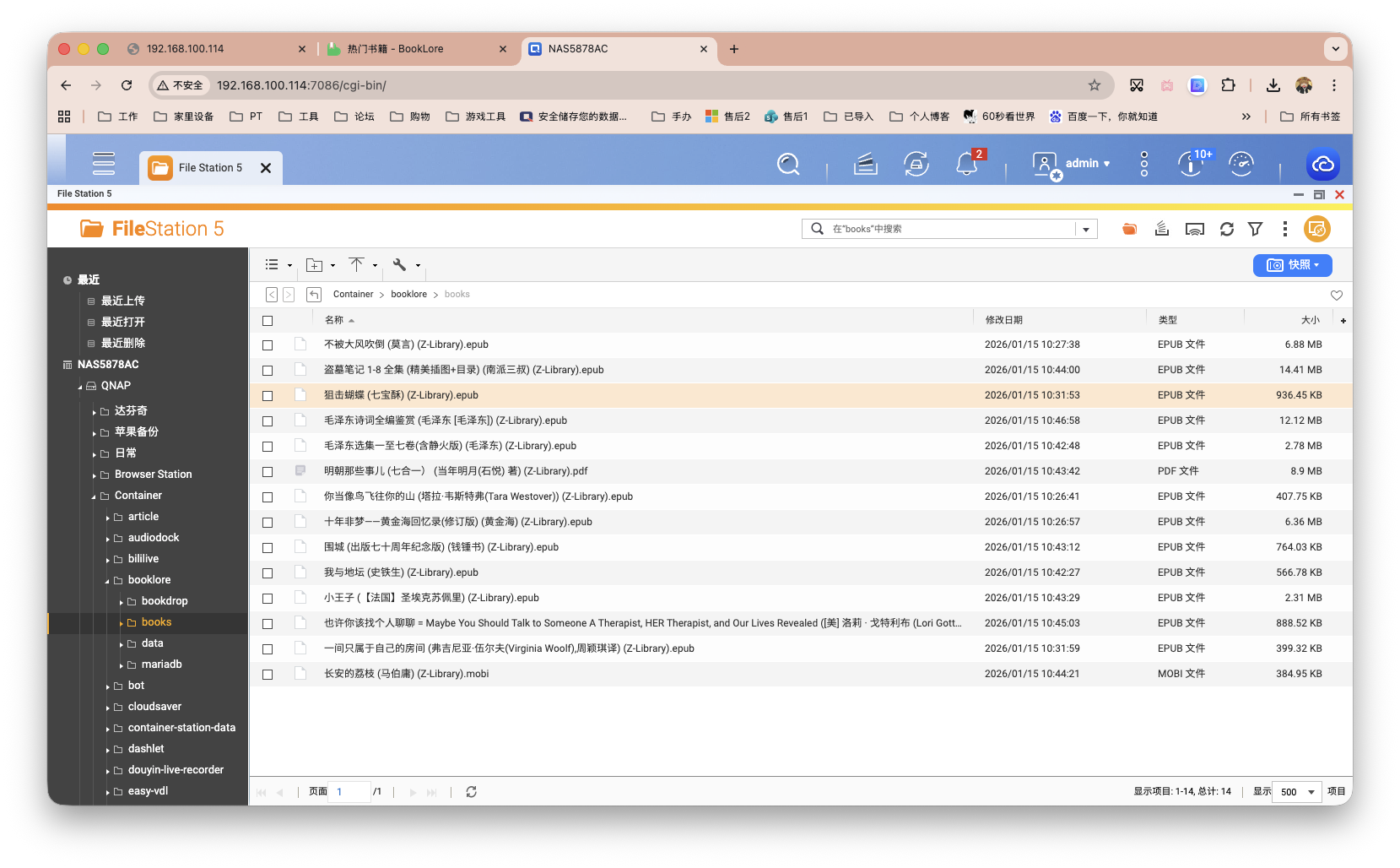The image size is (1400, 868).
Task: Click booklore in the breadcrumb path
Action: click(x=408, y=295)
